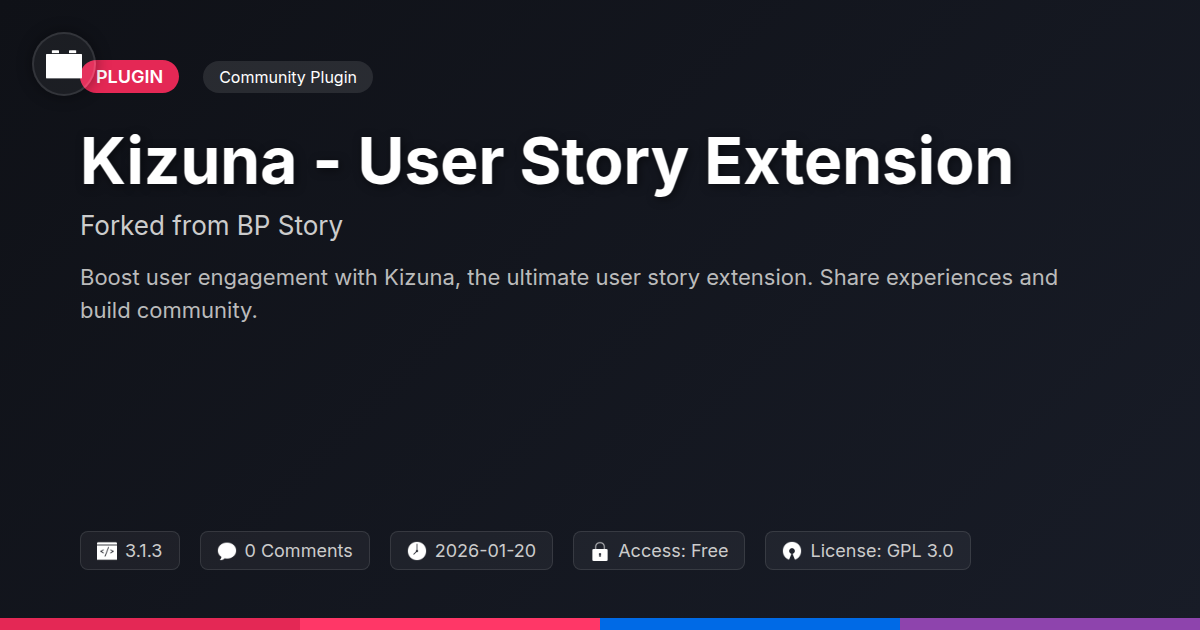Viewport: 1200px width, 630px height.
Task: Click the version code icon beside 3.1.3
Action: click(x=107, y=551)
